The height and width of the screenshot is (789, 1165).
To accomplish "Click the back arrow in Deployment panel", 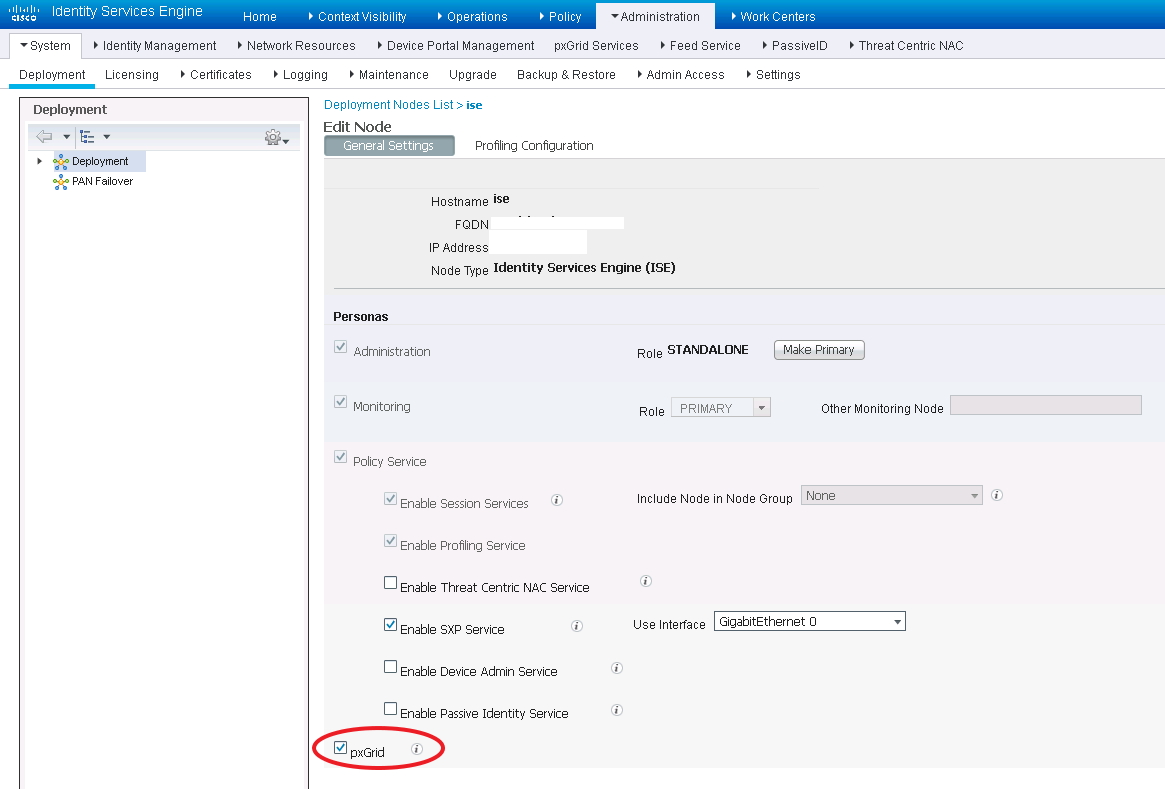I will (x=45, y=137).
